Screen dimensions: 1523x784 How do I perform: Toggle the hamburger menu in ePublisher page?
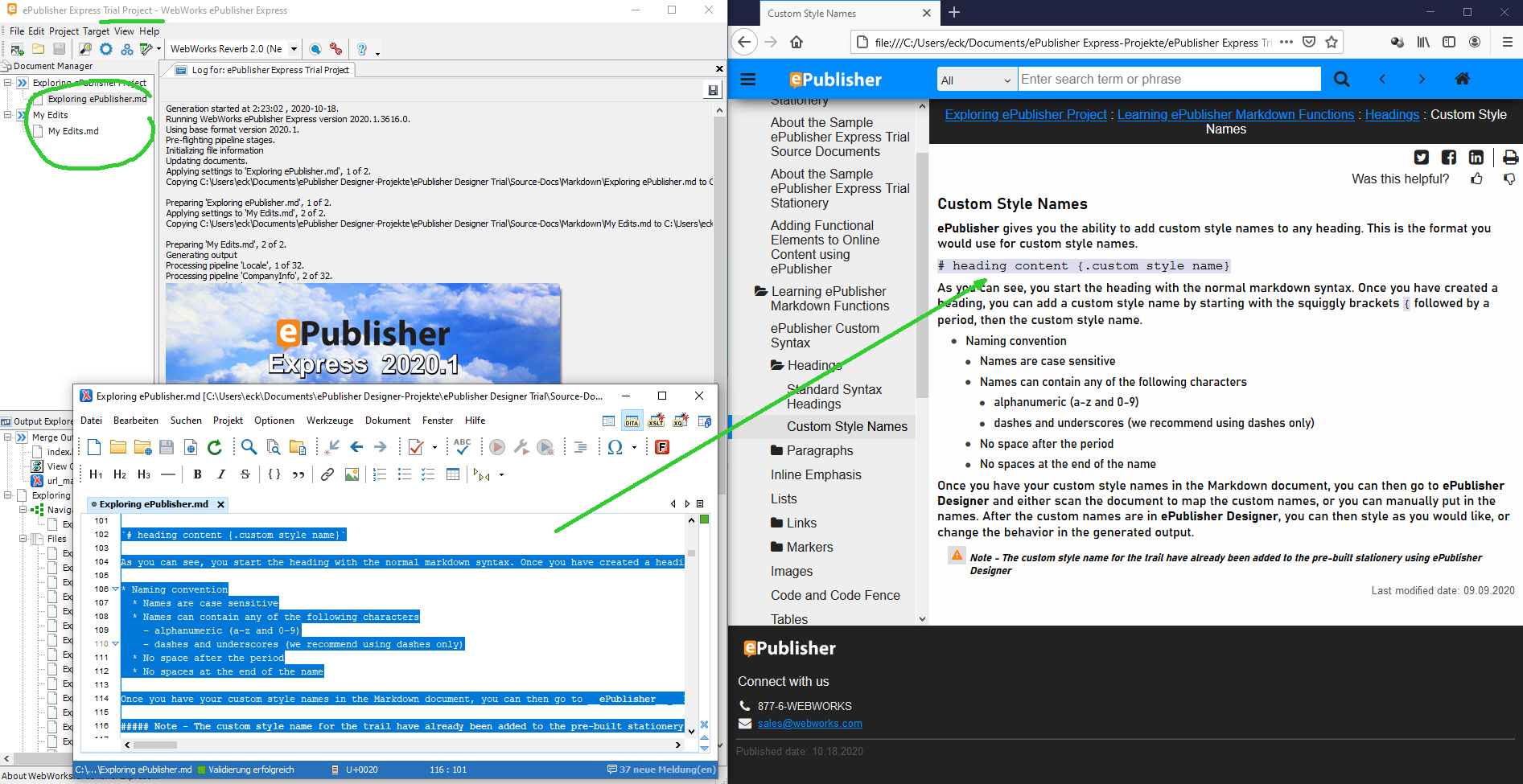(x=748, y=80)
